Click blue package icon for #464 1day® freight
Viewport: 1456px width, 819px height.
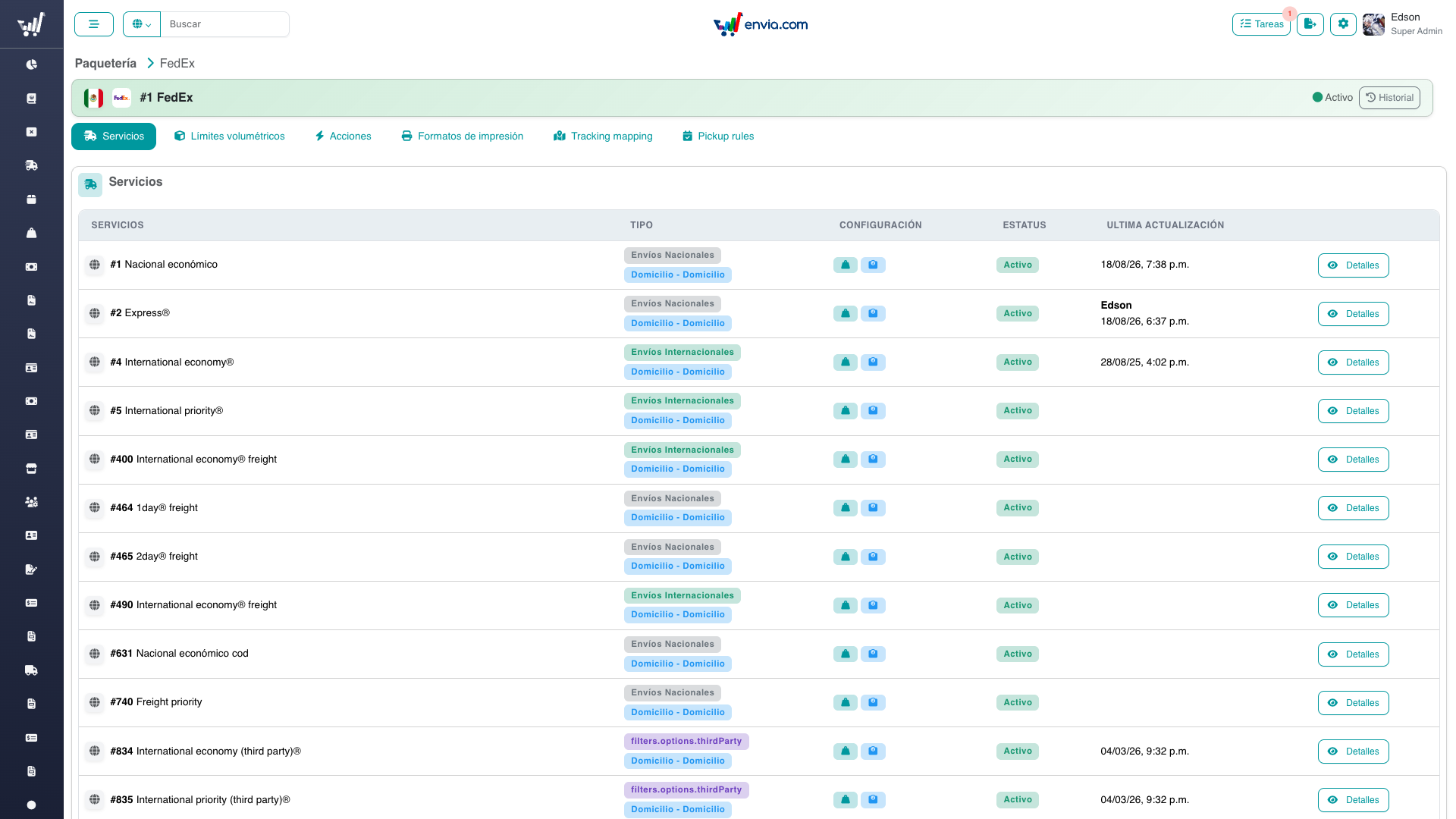(873, 507)
